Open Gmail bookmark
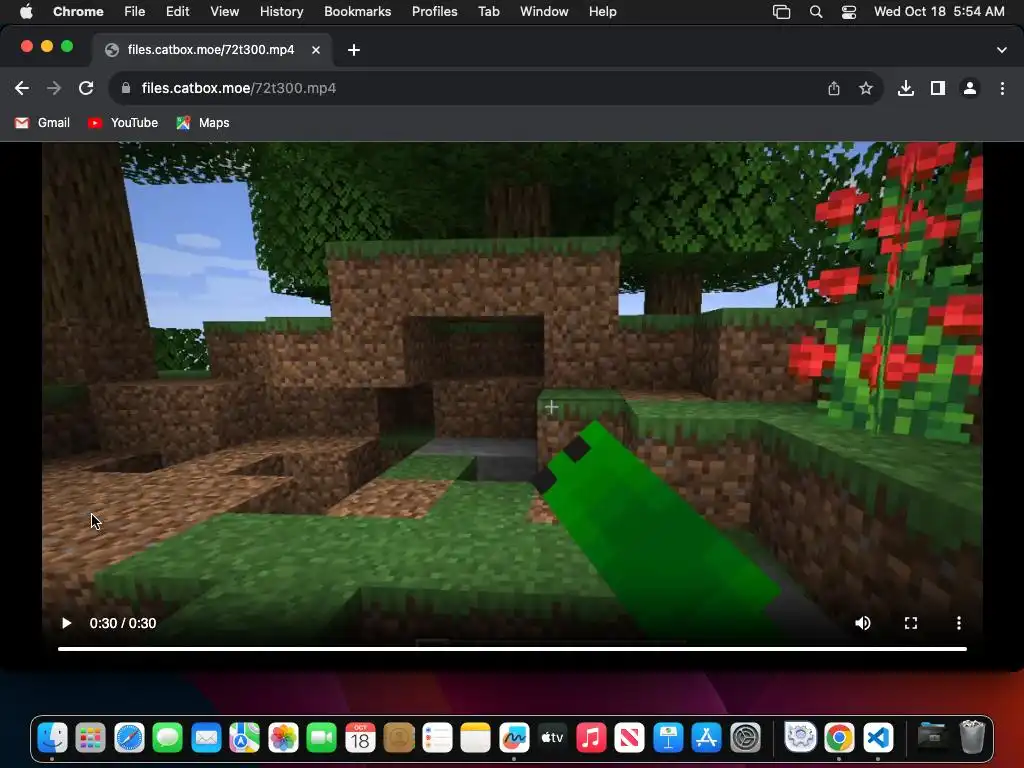 [x=42, y=123]
